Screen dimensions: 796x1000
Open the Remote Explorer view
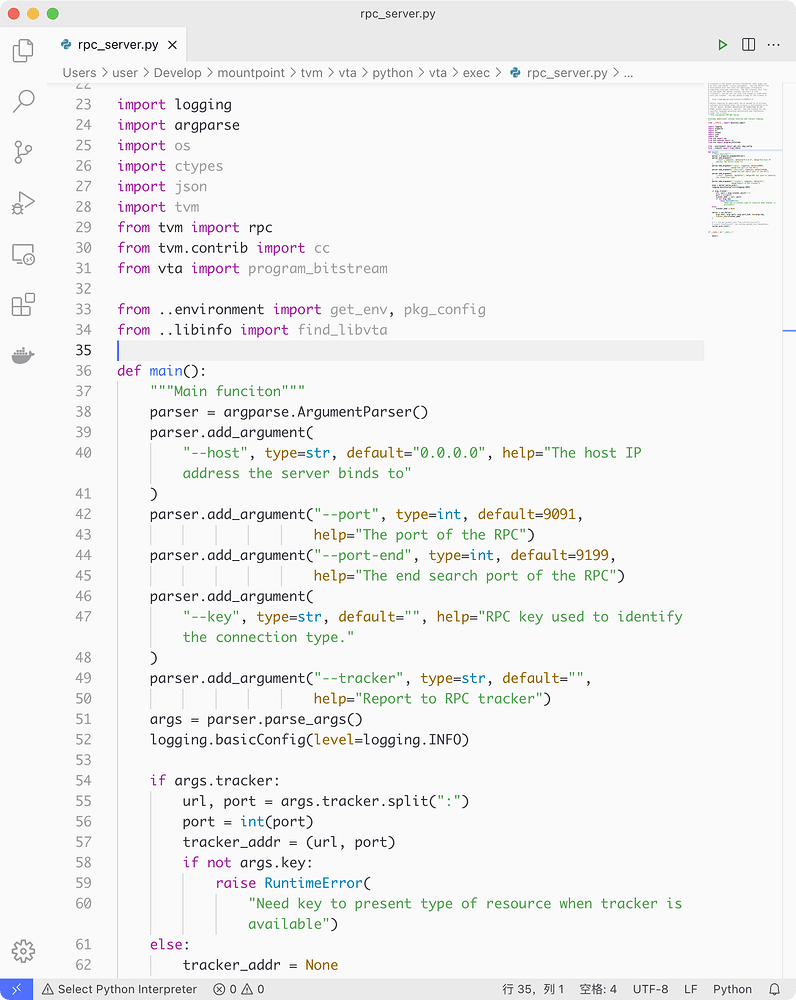23,255
